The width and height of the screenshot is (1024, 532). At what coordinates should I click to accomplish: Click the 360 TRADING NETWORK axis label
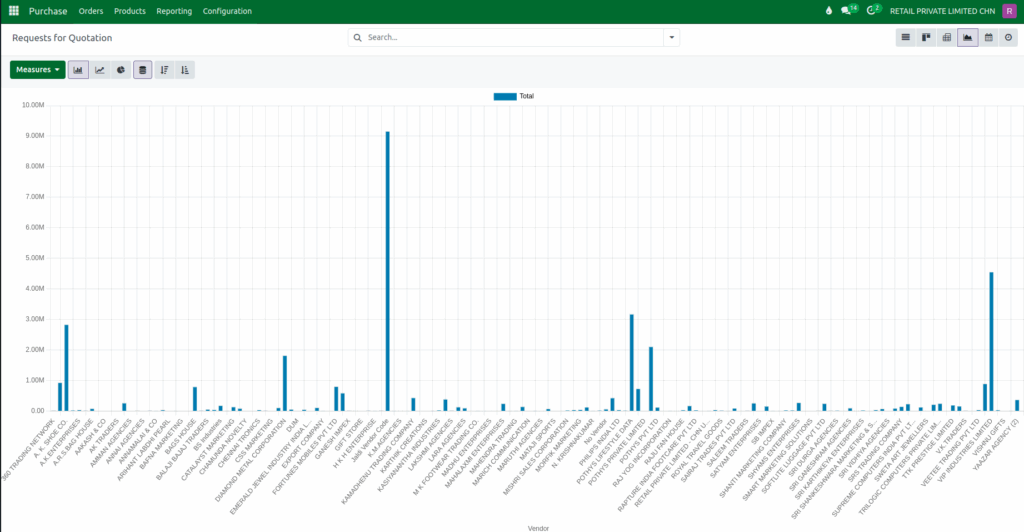pyautogui.click(x=29, y=450)
